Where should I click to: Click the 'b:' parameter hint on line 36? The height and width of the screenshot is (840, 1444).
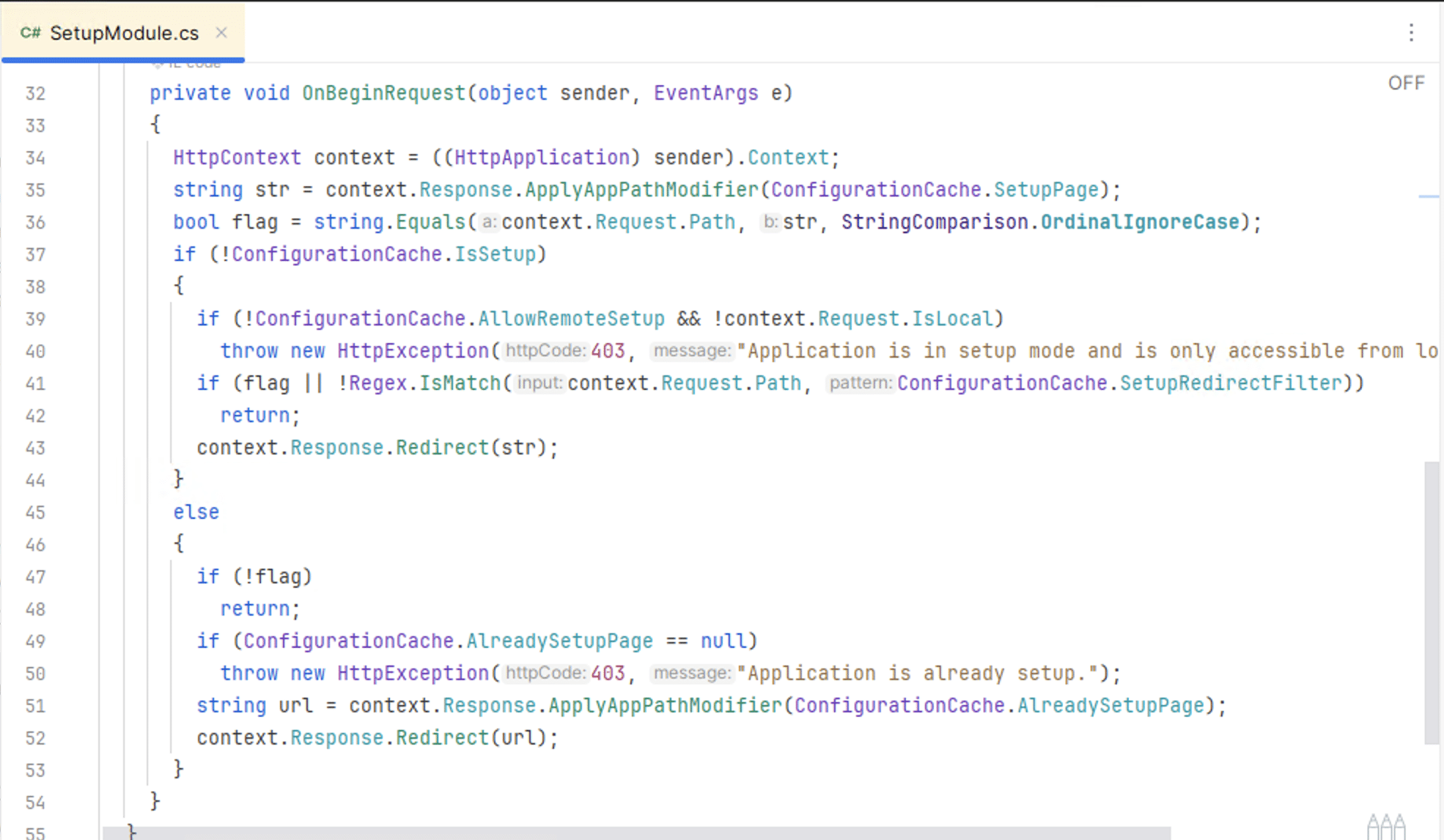click(770, 221)
